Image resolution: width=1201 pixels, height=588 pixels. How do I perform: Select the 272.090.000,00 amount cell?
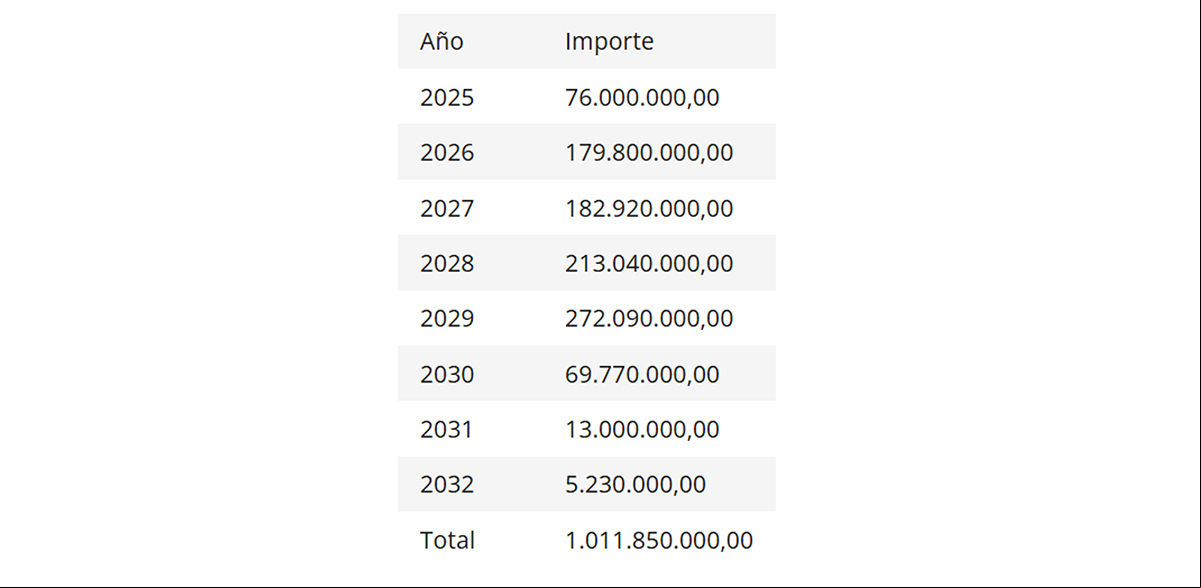pyautogui.click(x=649, y=319)
